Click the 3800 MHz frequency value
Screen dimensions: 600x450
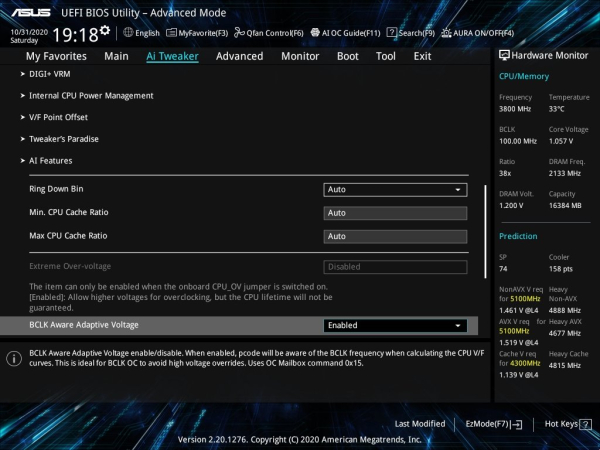click(515, 109)
